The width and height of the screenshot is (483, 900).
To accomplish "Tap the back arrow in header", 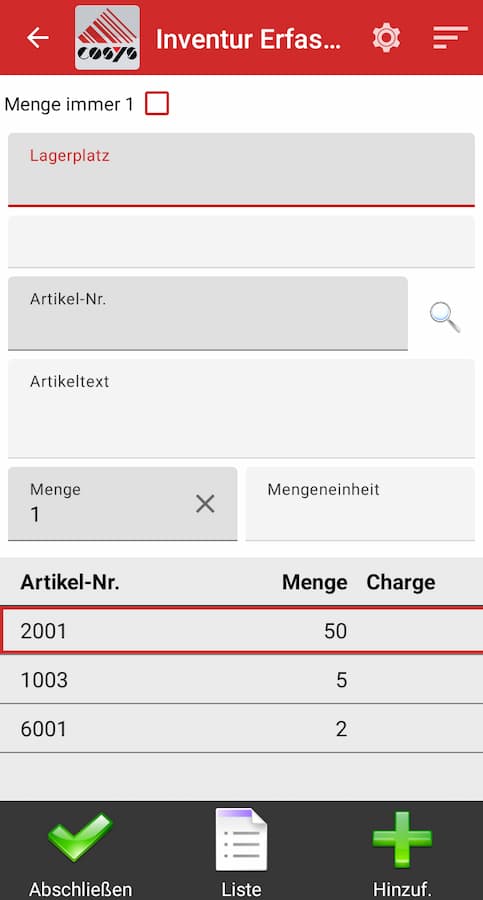I will 38,37.
